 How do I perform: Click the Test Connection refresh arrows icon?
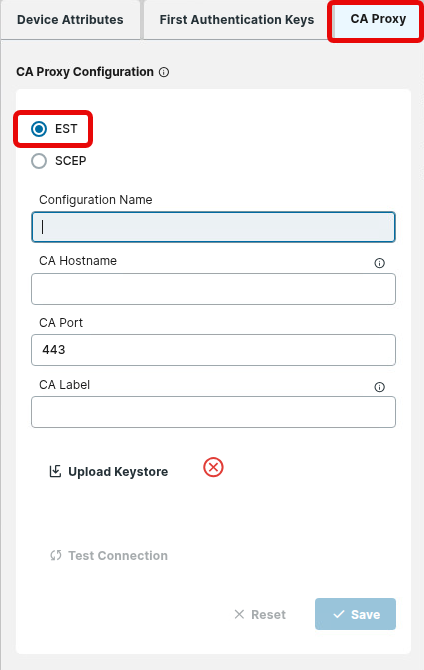(56, 555)
